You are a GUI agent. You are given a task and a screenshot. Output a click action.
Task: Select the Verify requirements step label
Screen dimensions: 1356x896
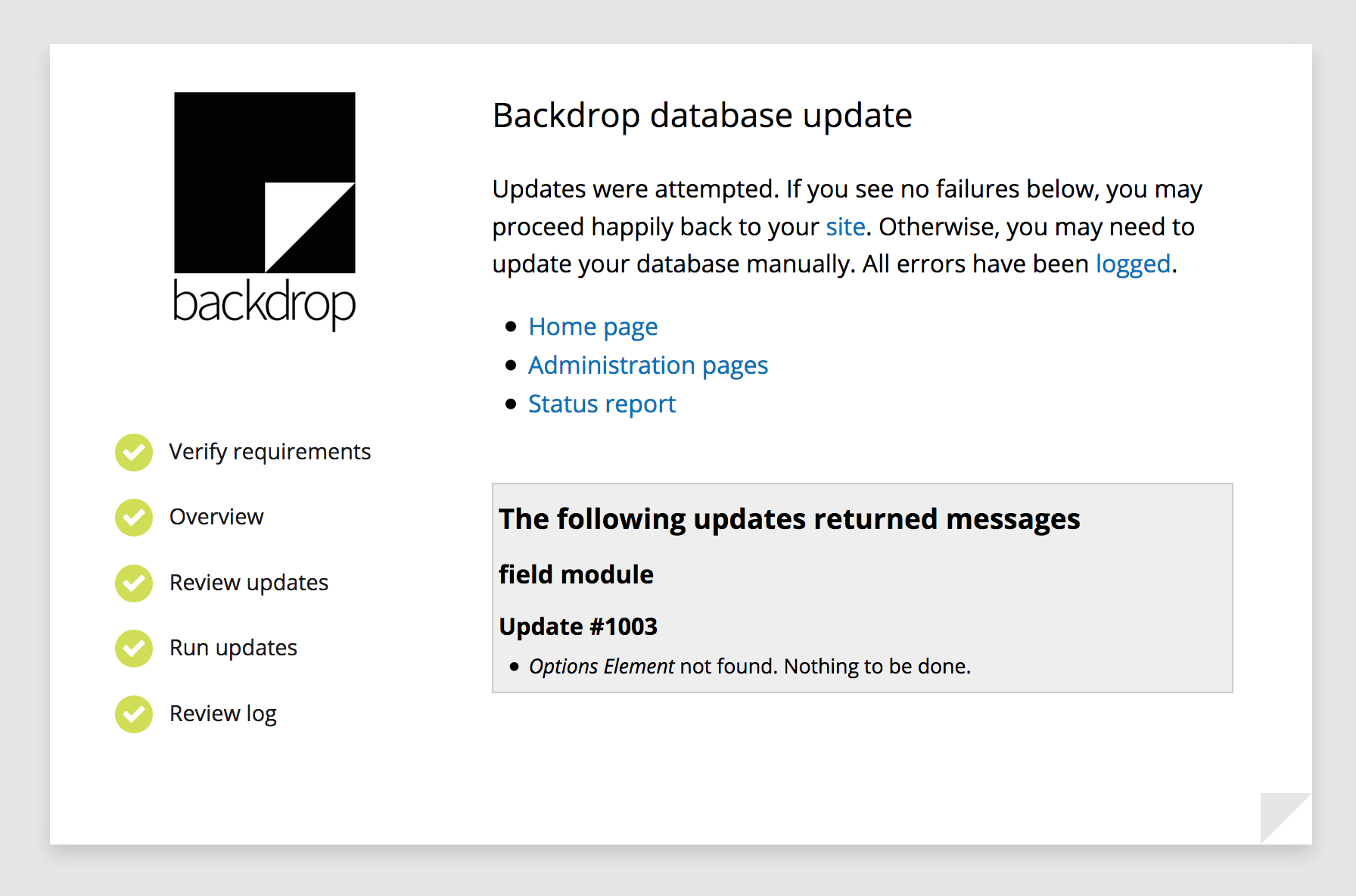tap(270, 452)
